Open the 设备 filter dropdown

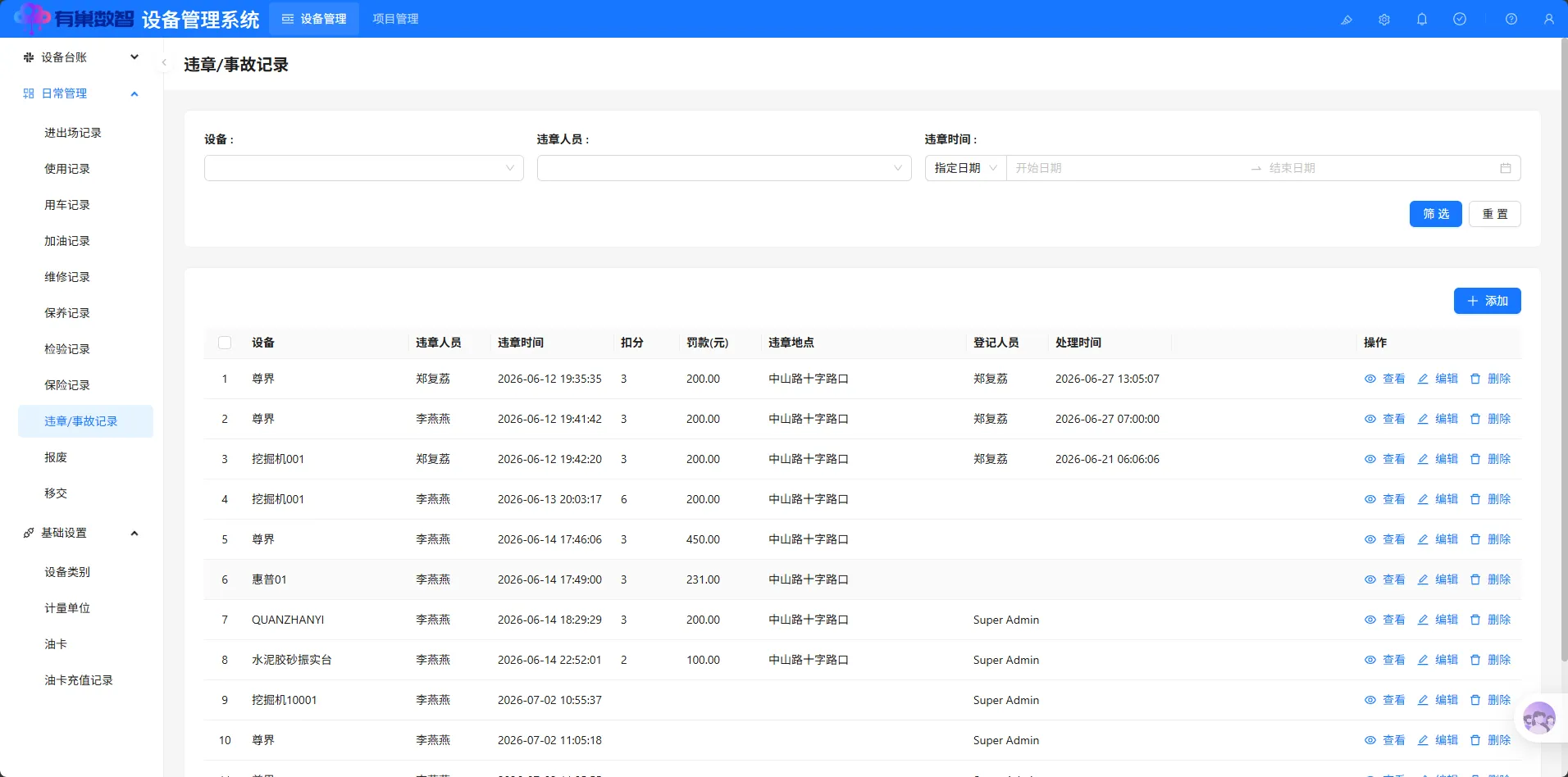pos(364,168)
